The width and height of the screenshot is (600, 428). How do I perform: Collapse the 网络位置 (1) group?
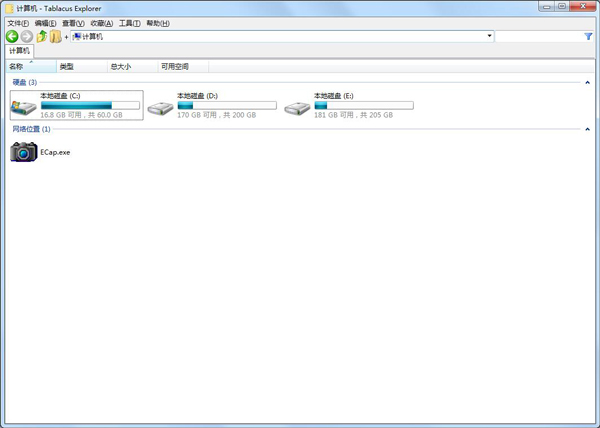pyautogui.click(x=588, y=129)
